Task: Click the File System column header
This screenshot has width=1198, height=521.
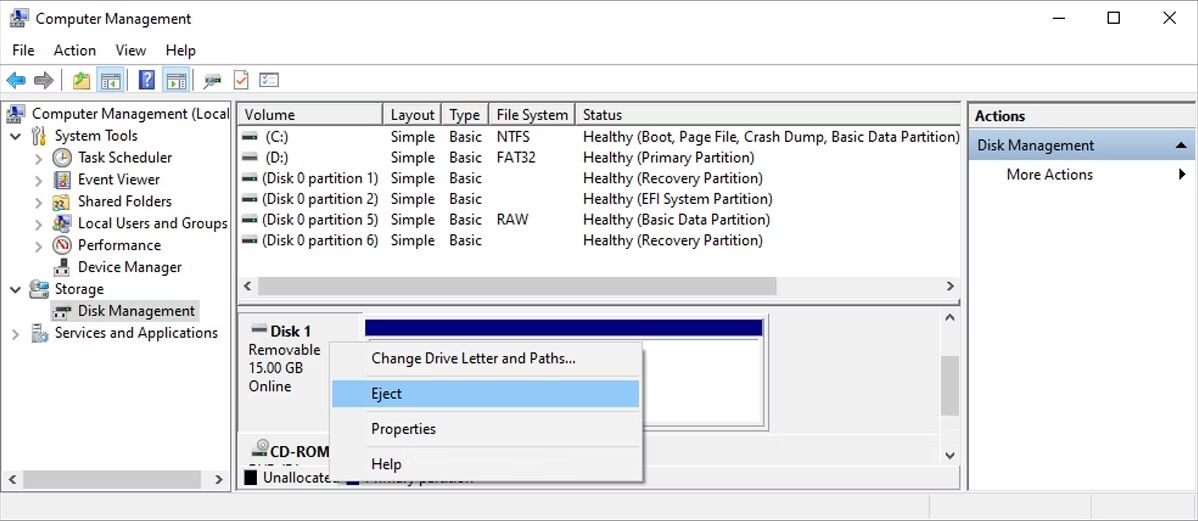Action: pos(532,115)
